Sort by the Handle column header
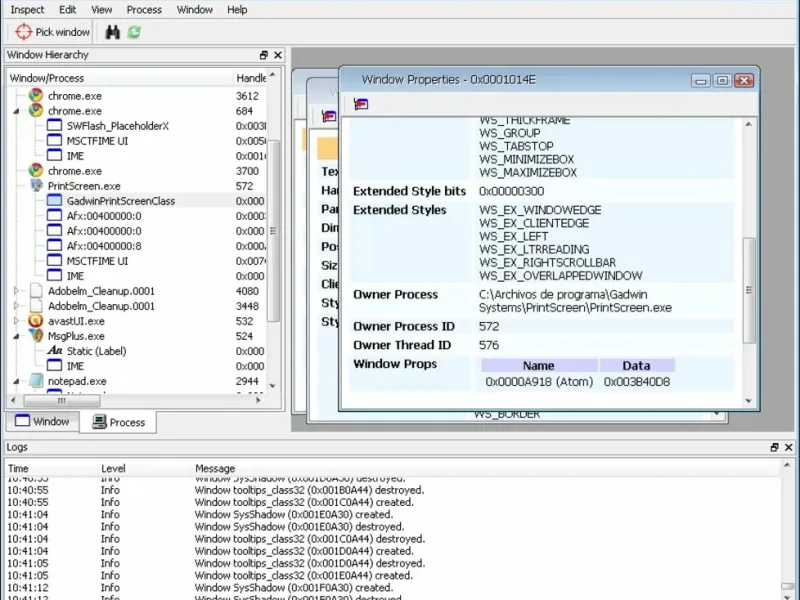The height and width of the screenshot is (600, 800). (x=250, y=78)
